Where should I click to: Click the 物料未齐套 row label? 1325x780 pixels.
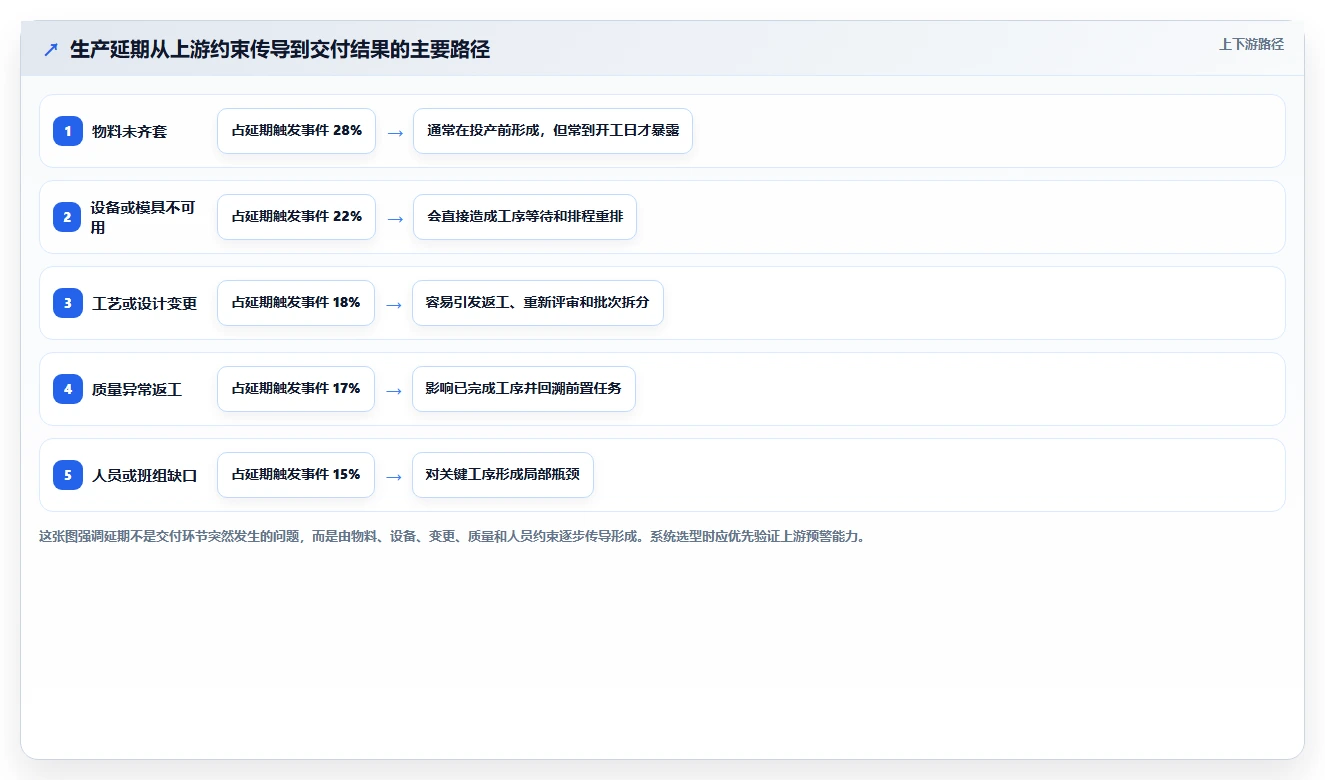(130, 131)
